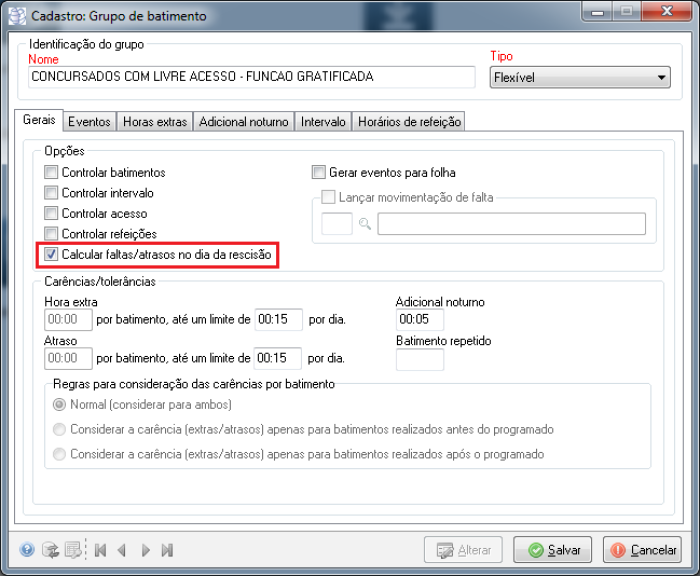The height and width of the screenshot is (576, 700).
Task: Go to the previous record arrow
Action: 122,550
